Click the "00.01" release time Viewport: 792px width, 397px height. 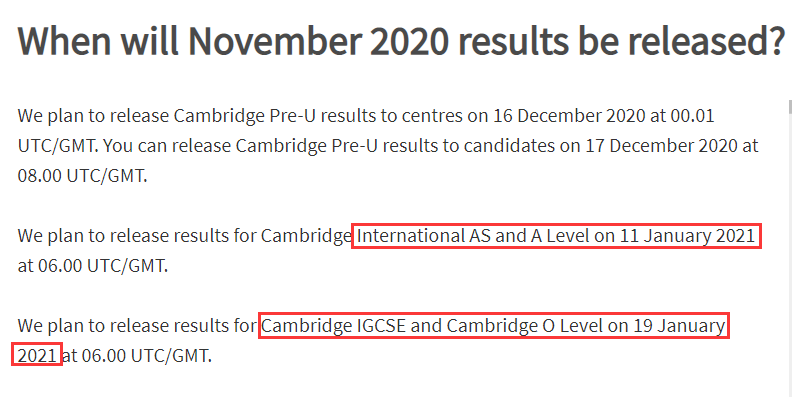click(692, 116)
